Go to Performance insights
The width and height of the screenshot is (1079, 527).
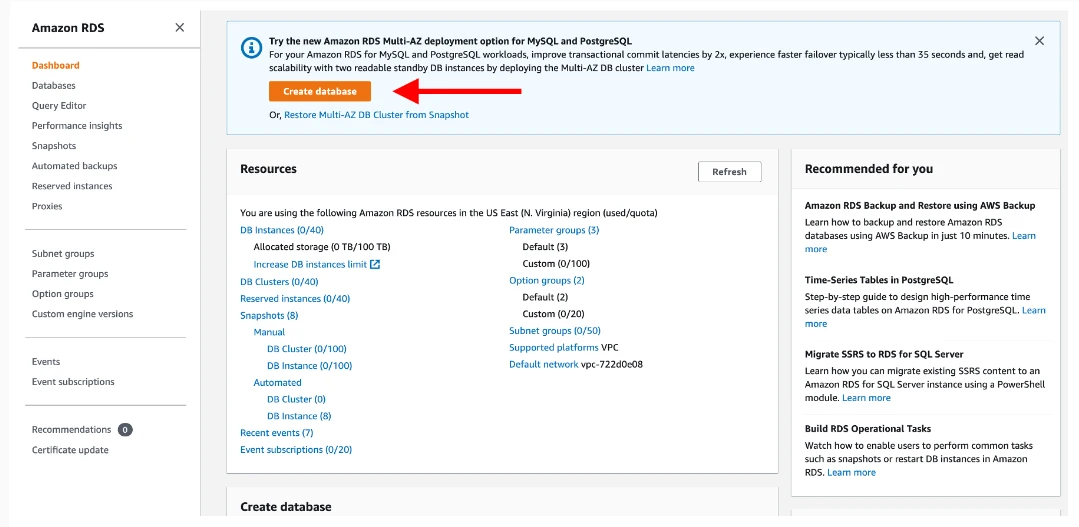tap(77, 126)
